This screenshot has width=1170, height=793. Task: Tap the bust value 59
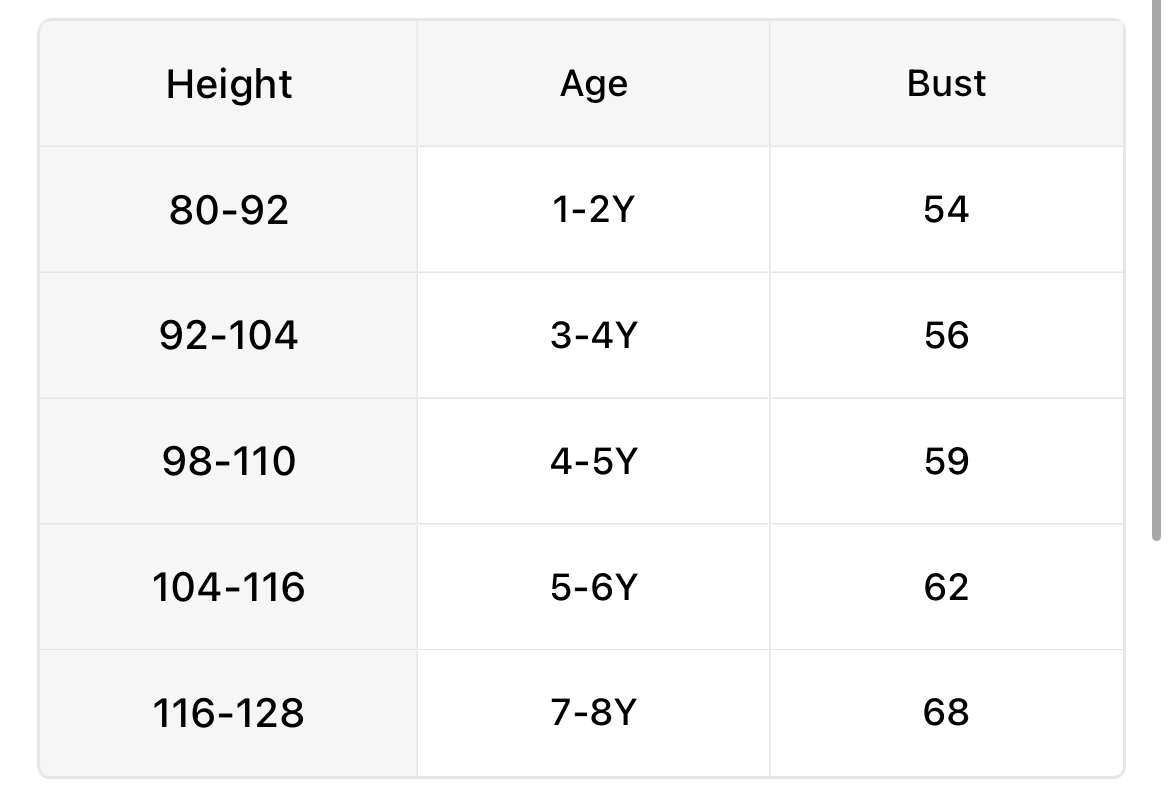coord(946,461)
